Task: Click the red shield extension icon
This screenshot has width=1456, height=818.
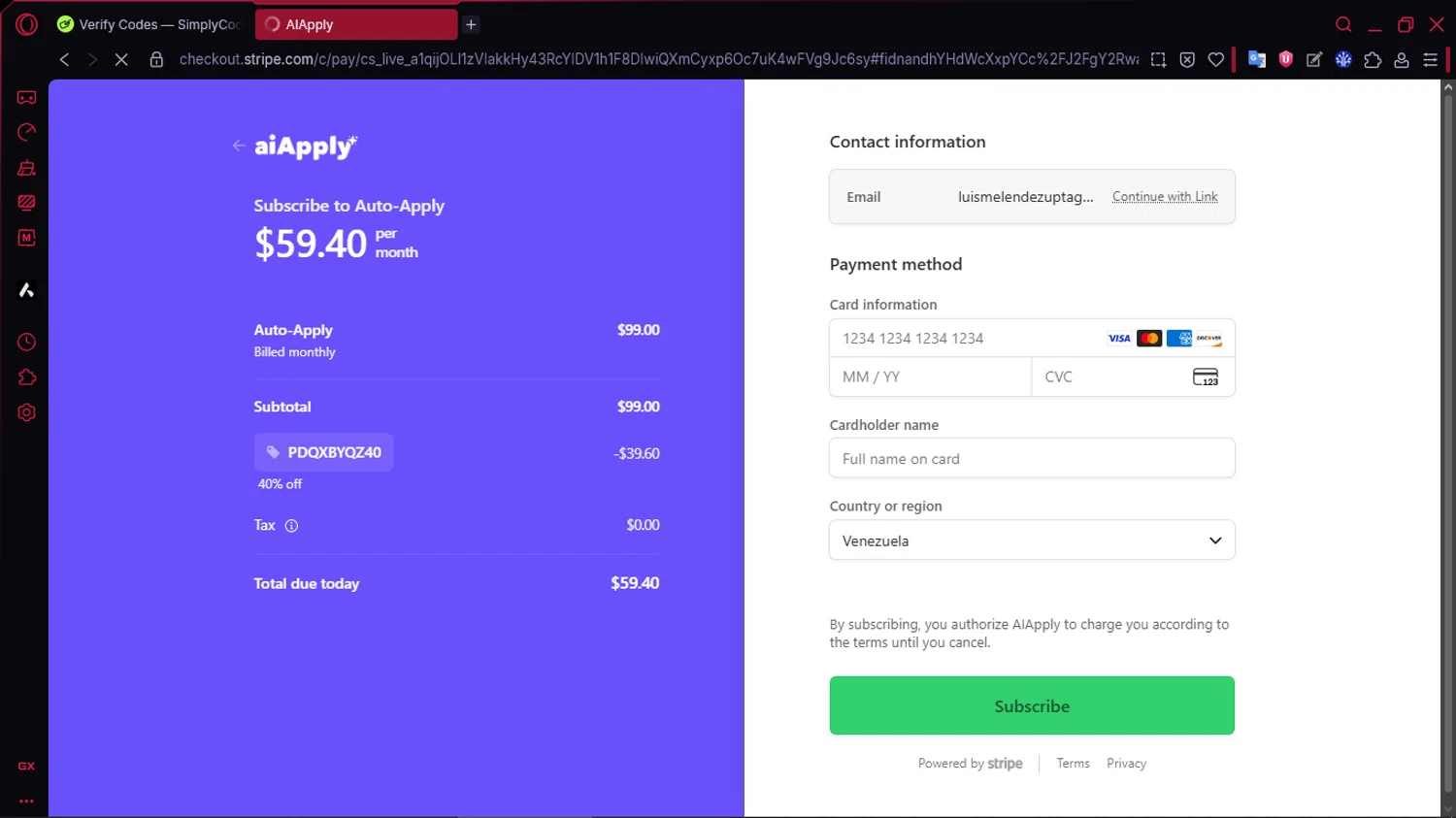Action: (x=1286, y=59)
